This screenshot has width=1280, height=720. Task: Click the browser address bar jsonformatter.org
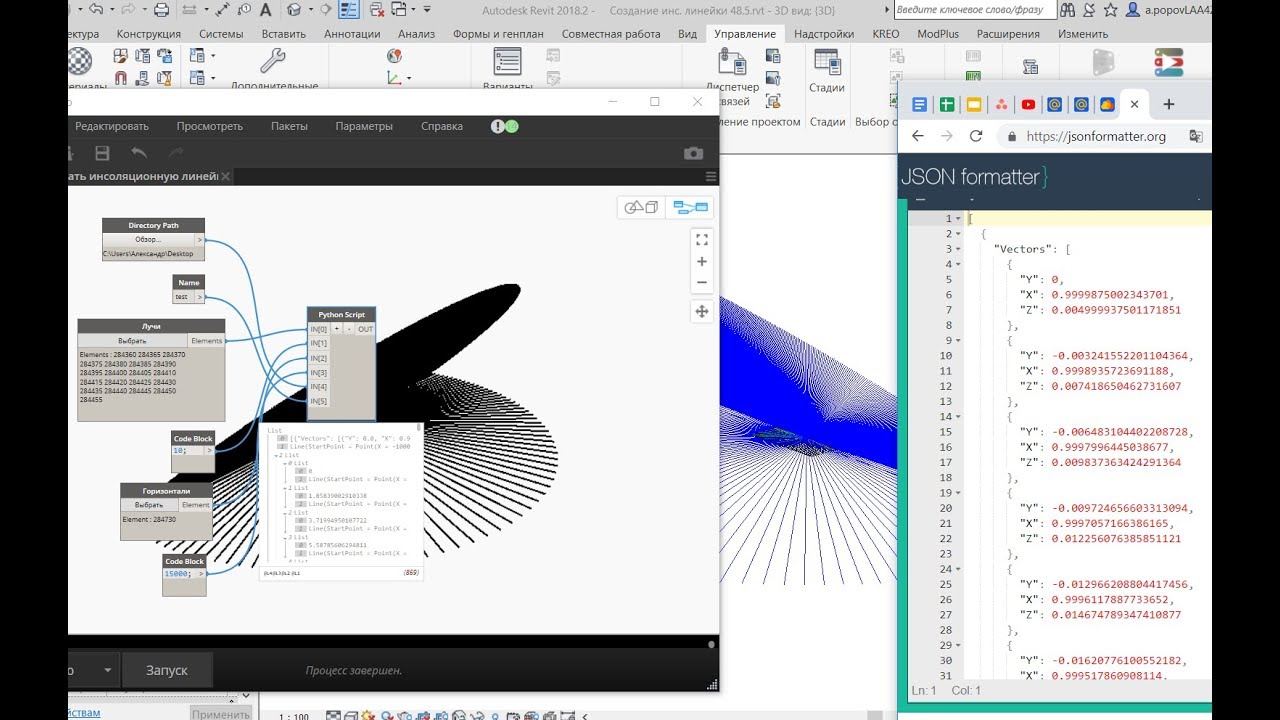click(1095, 136)
